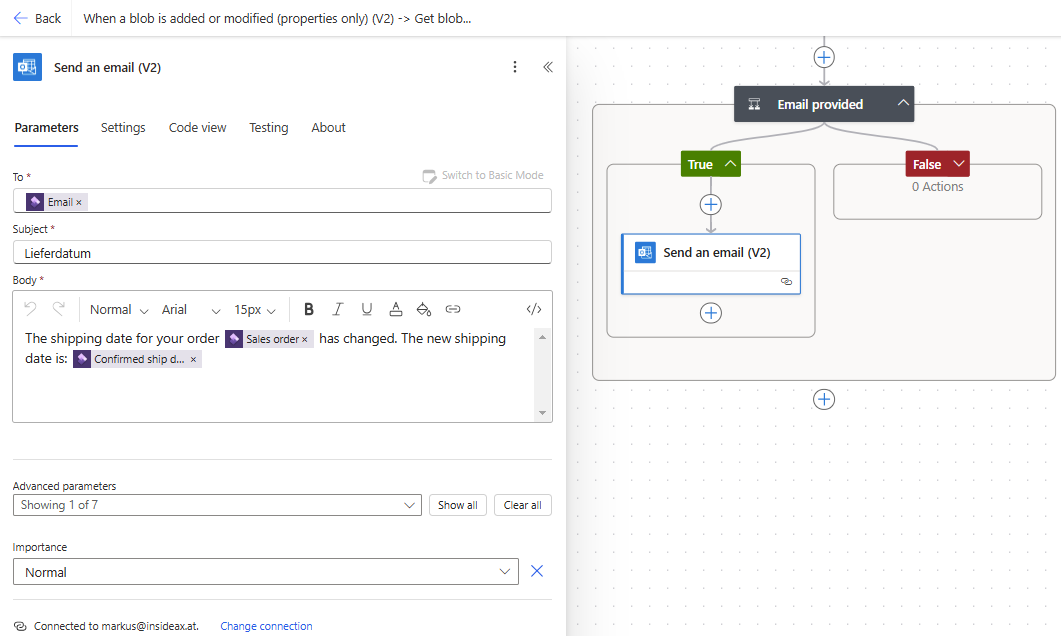1061x636 pixels.
Task: Add an action below Send an email
Action: [711, 313]
